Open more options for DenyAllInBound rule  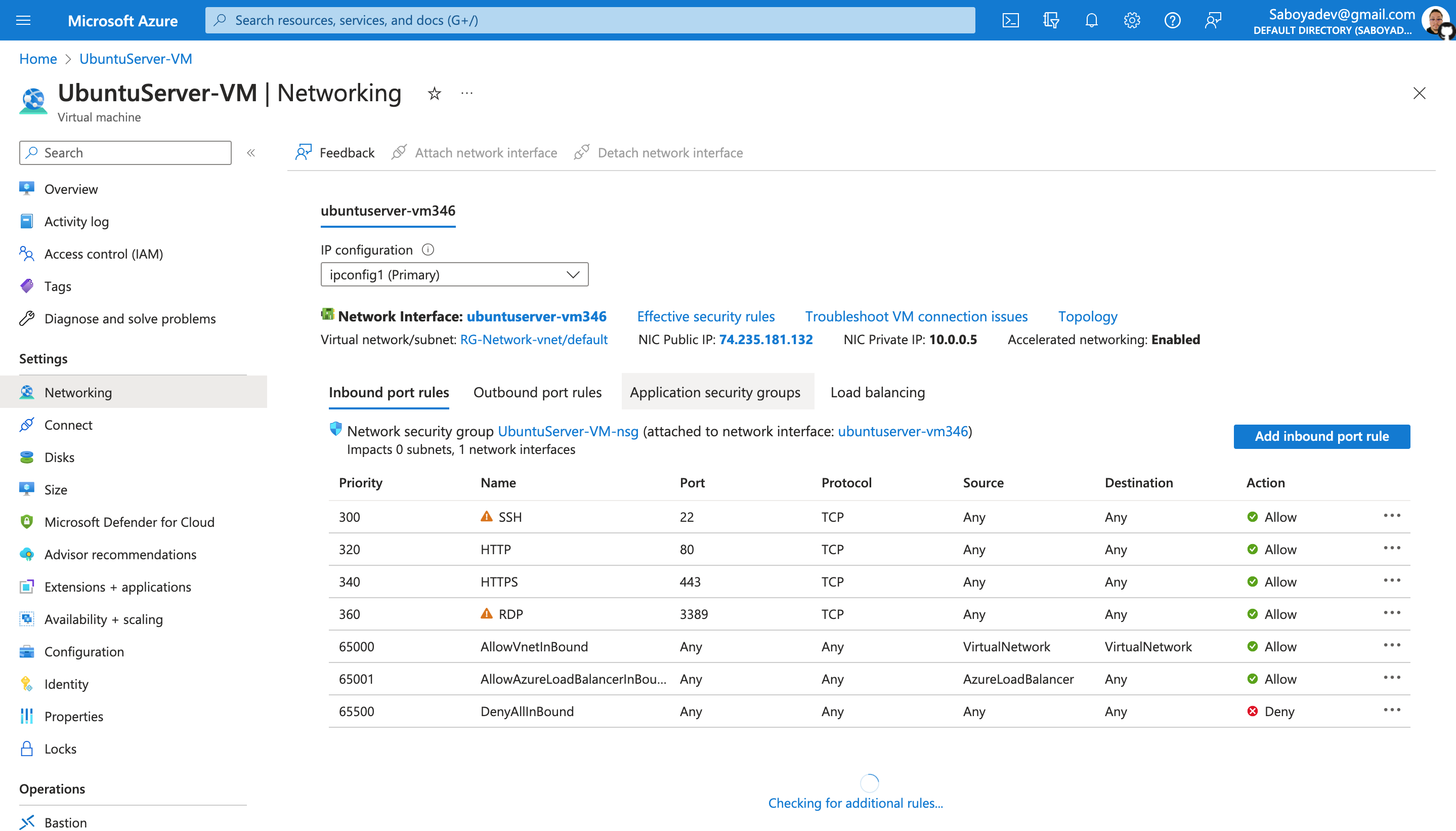coord(1392,711)
